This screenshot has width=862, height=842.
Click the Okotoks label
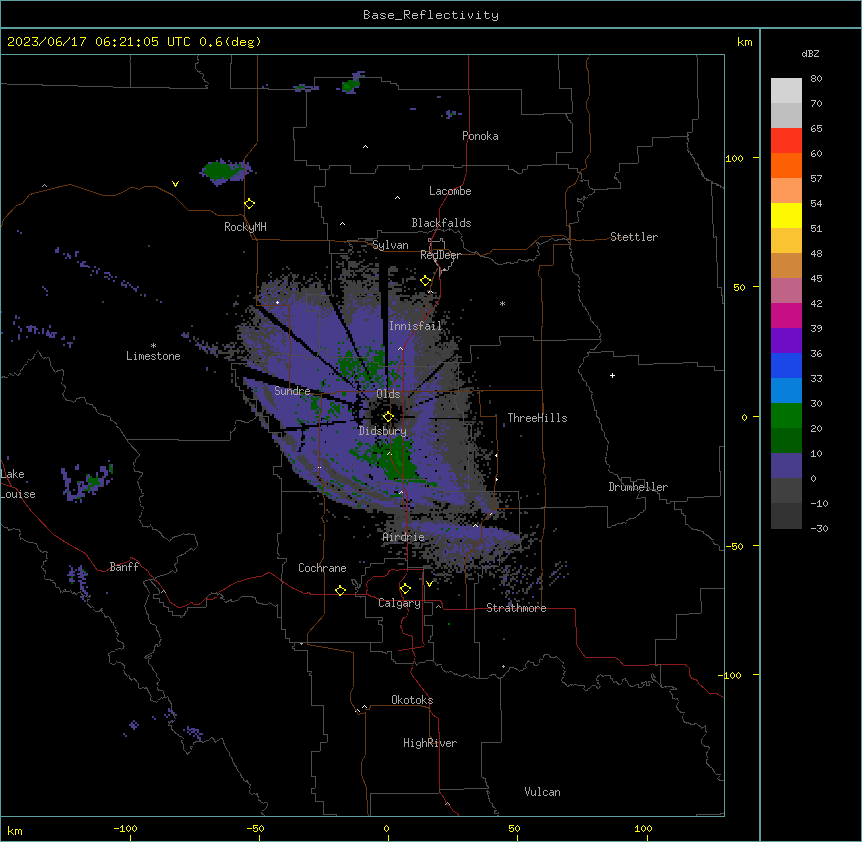pyautogui.click(x=412, y=700)
